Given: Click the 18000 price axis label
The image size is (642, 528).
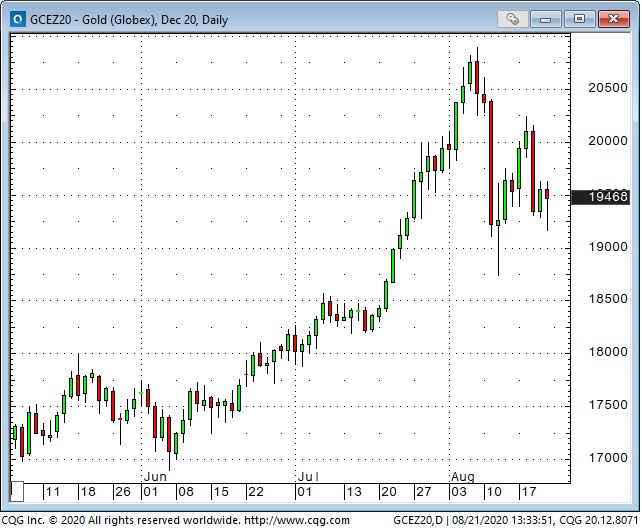Looking at the screenshot, I should pyautogui.click(x=608, y=352).
